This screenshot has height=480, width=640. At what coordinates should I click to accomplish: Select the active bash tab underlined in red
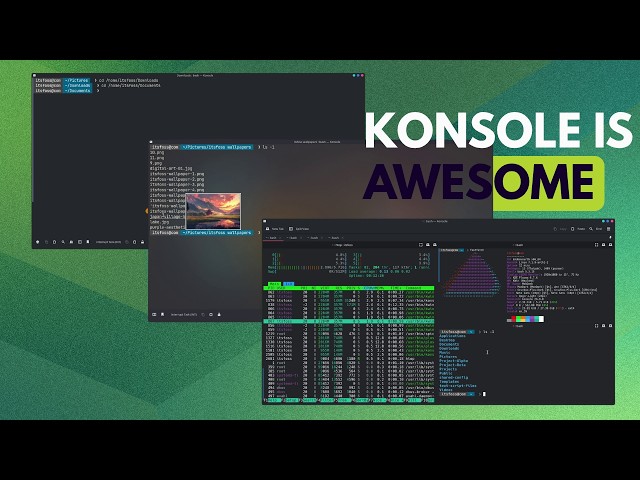(273, 238)
